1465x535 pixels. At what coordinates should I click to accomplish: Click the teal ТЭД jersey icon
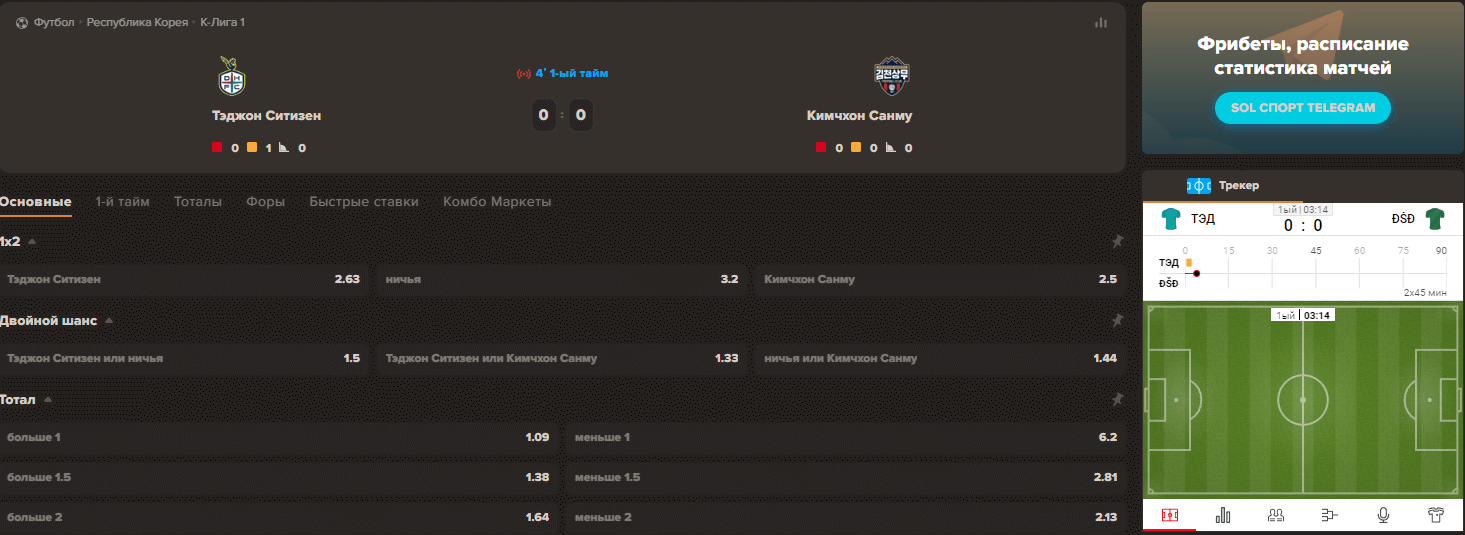coord(1171,218)
